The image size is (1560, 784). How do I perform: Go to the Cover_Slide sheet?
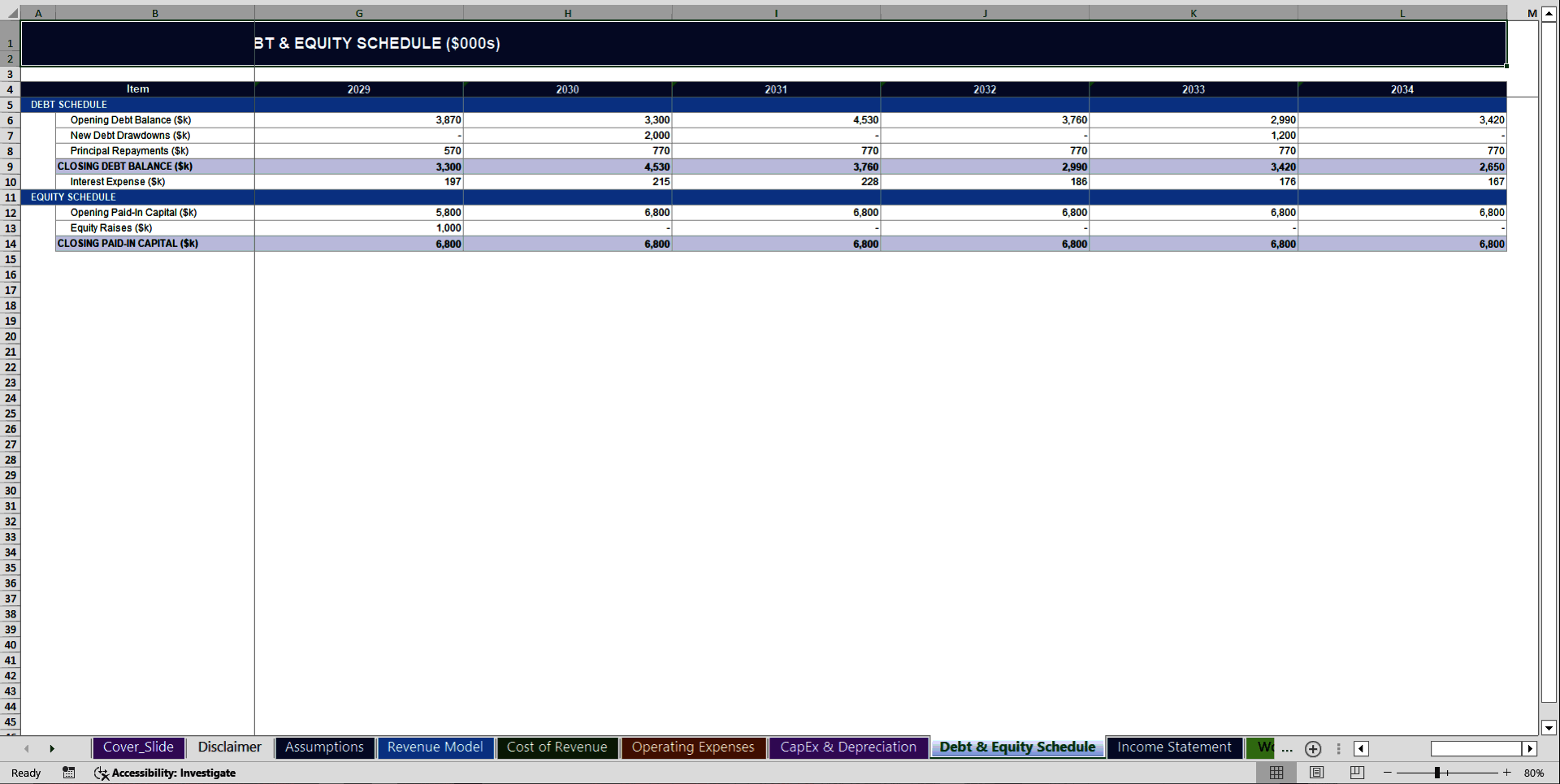[138, 747]
